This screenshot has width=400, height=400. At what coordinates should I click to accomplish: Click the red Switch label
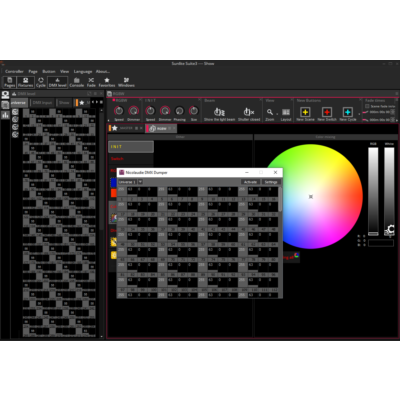pyautogui.click(x=117, y=159)
